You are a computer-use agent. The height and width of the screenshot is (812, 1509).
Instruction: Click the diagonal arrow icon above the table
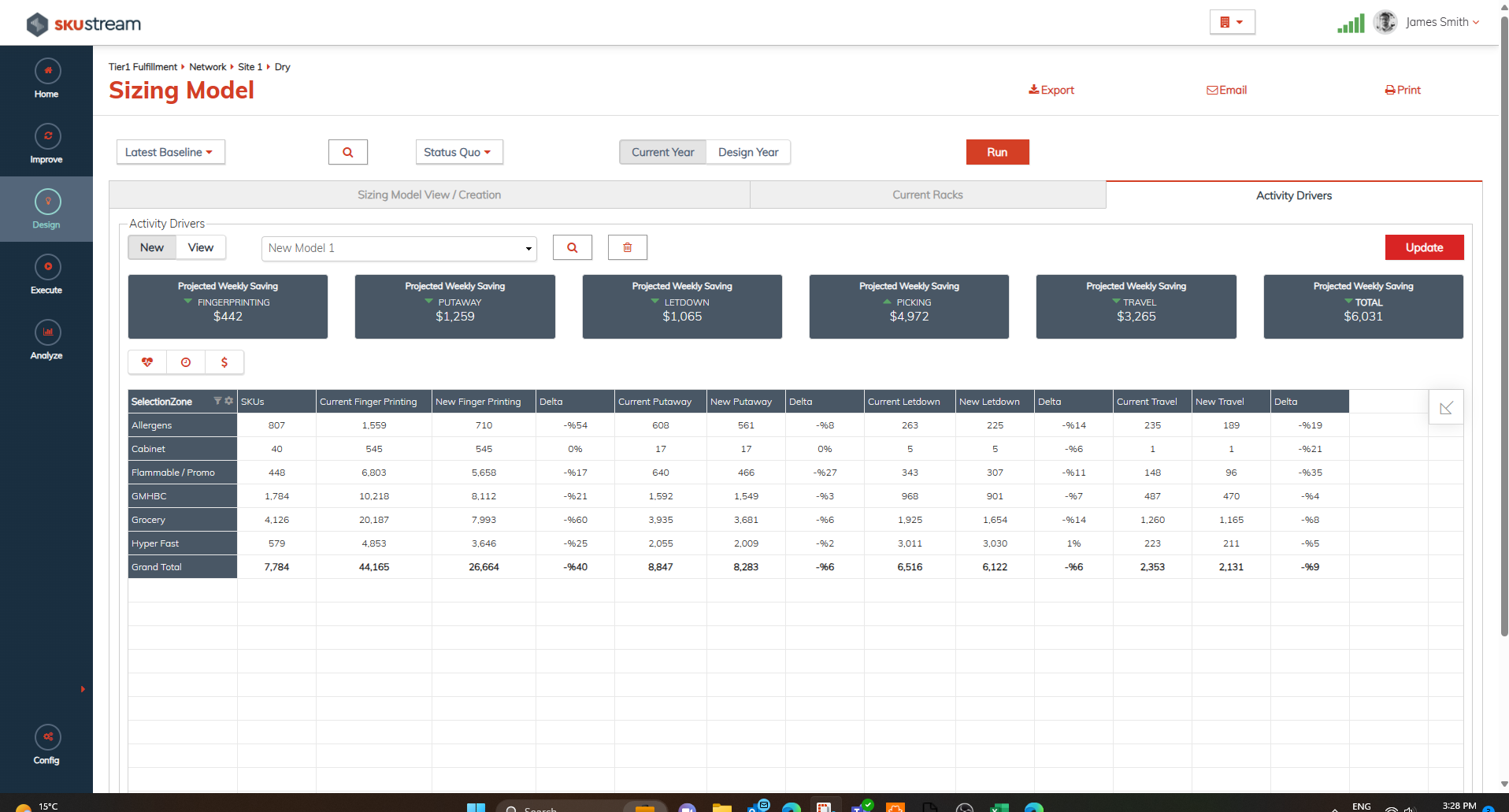click(1446, 407)
